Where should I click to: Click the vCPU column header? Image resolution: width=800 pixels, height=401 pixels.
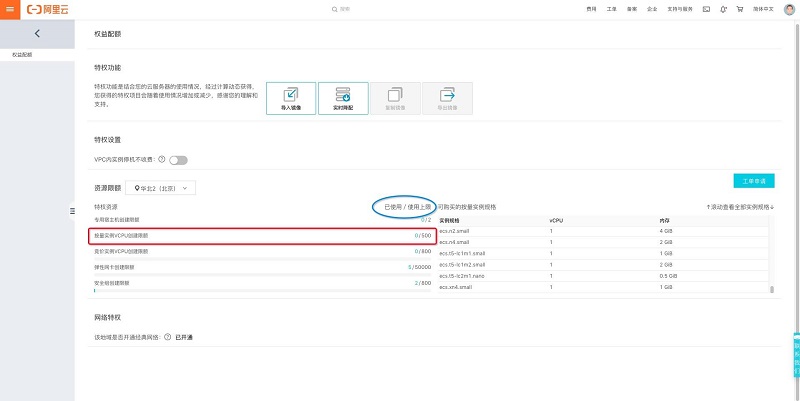coord(556,221)
